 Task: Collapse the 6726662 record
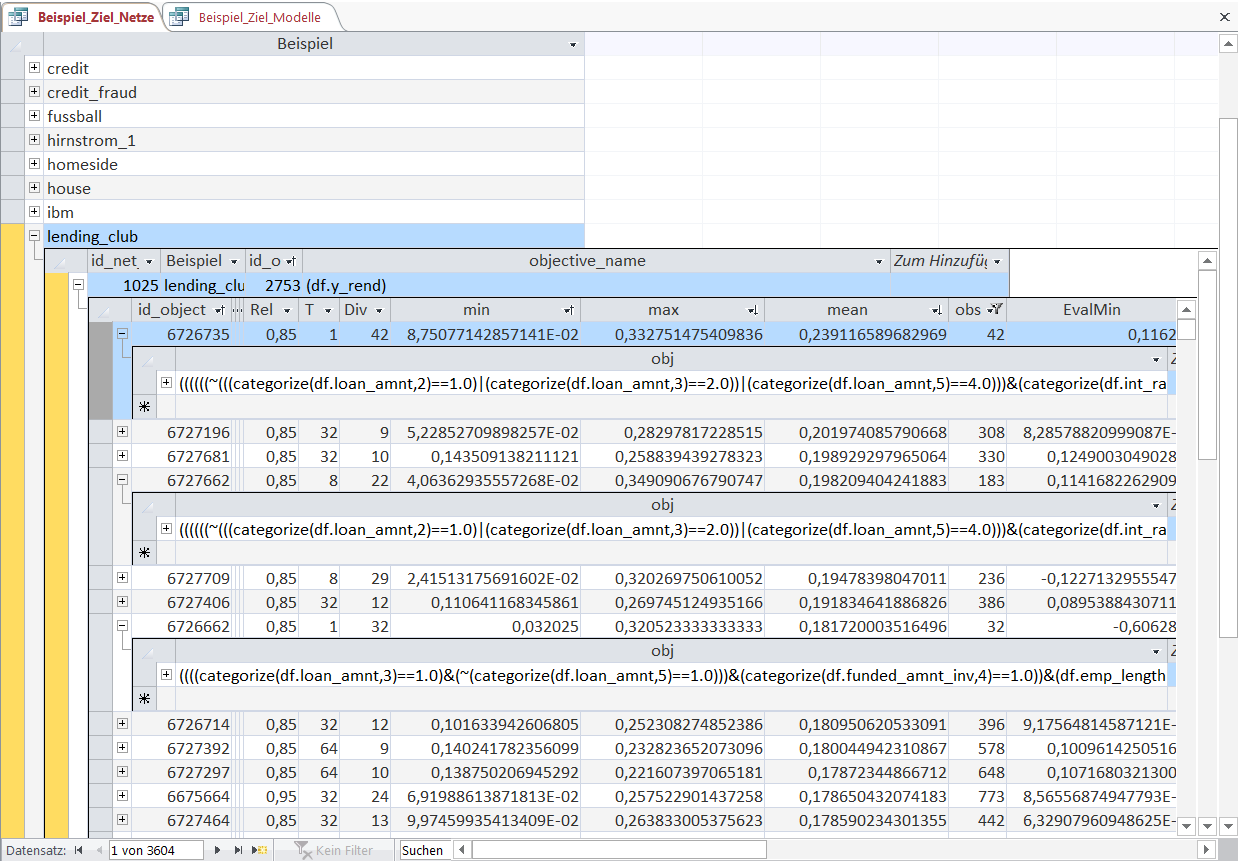coord(122,626)
